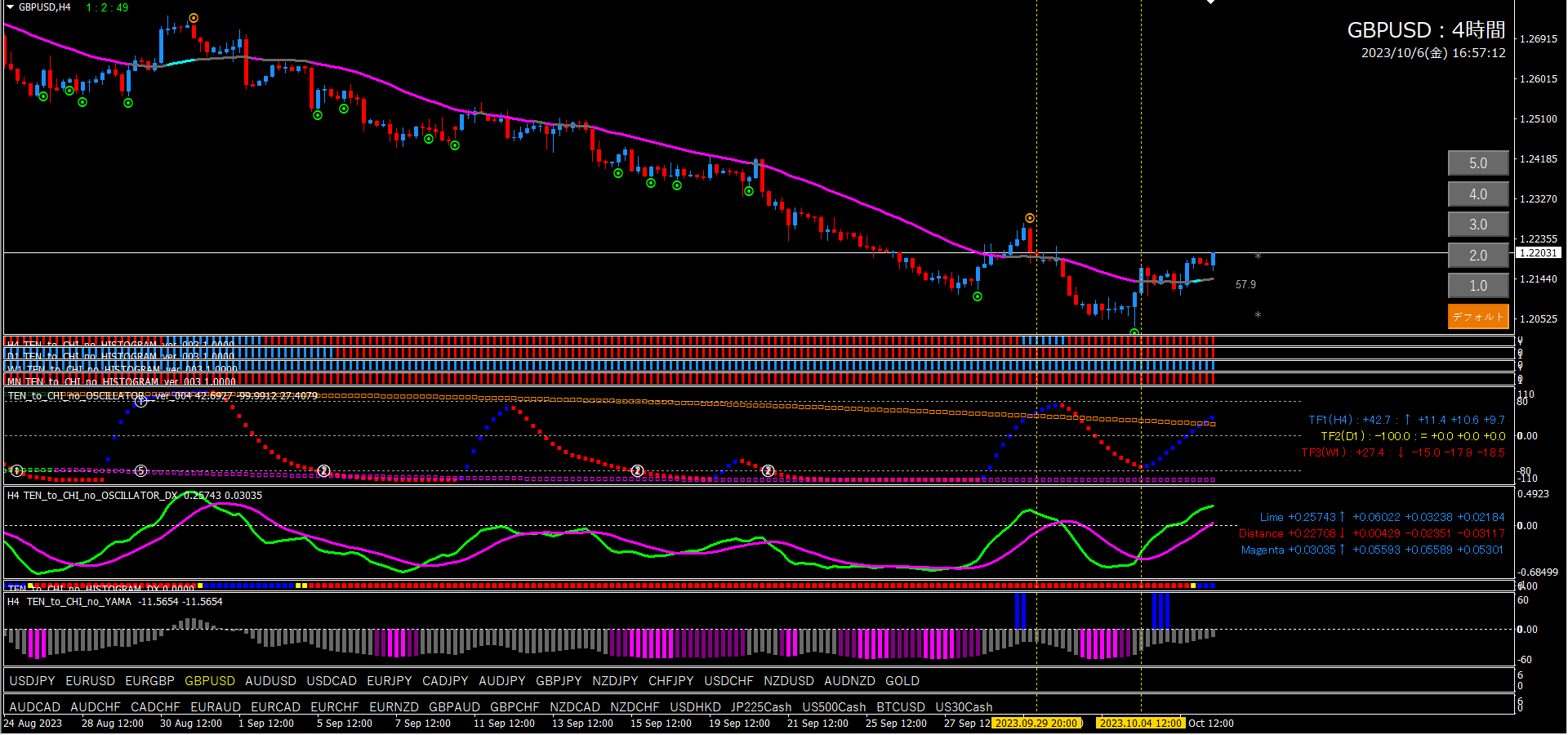Switch chart to GBPJPY

[x=559, y=681]
